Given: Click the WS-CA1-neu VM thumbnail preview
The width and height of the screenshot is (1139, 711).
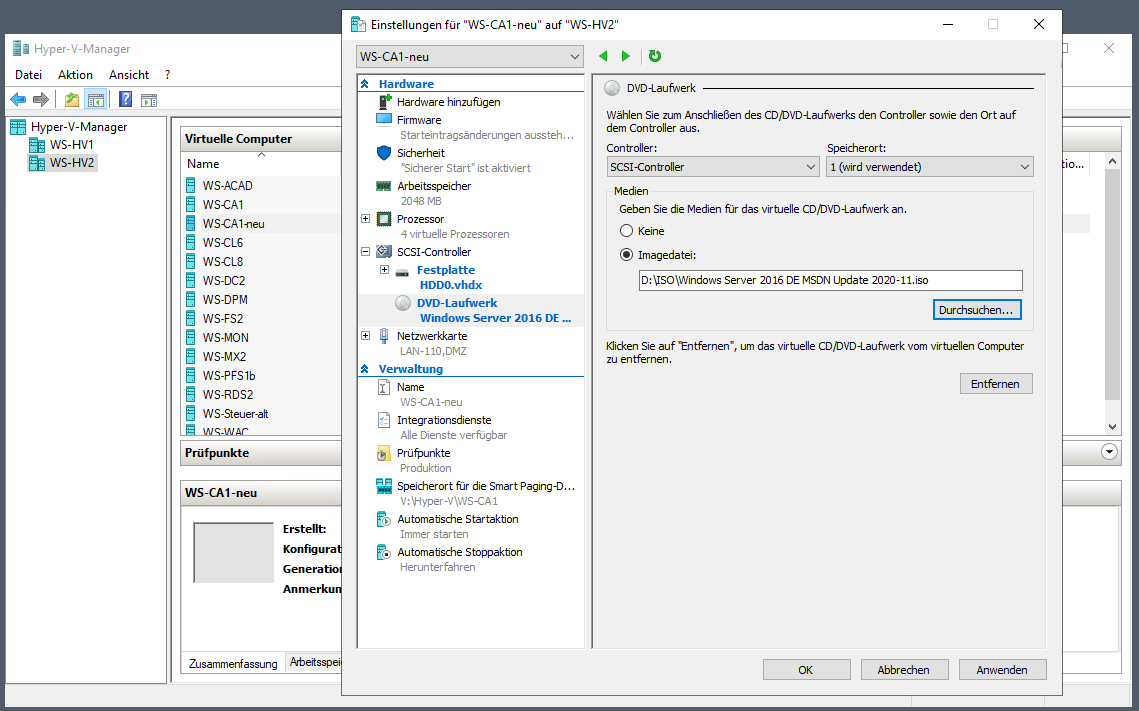Looking at the screenshot, I should coord(233,552).
